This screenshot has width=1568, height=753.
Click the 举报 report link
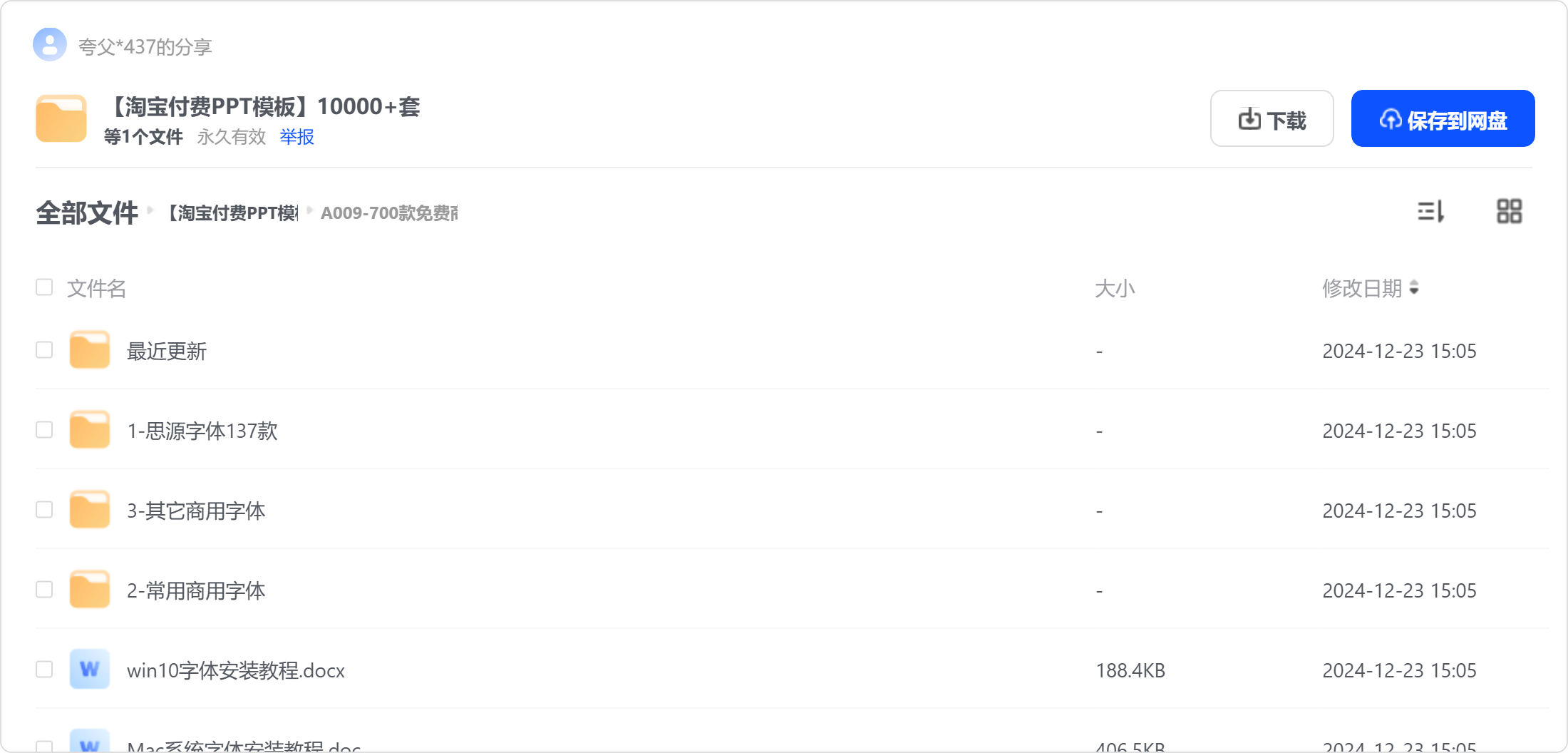[296, 137]
